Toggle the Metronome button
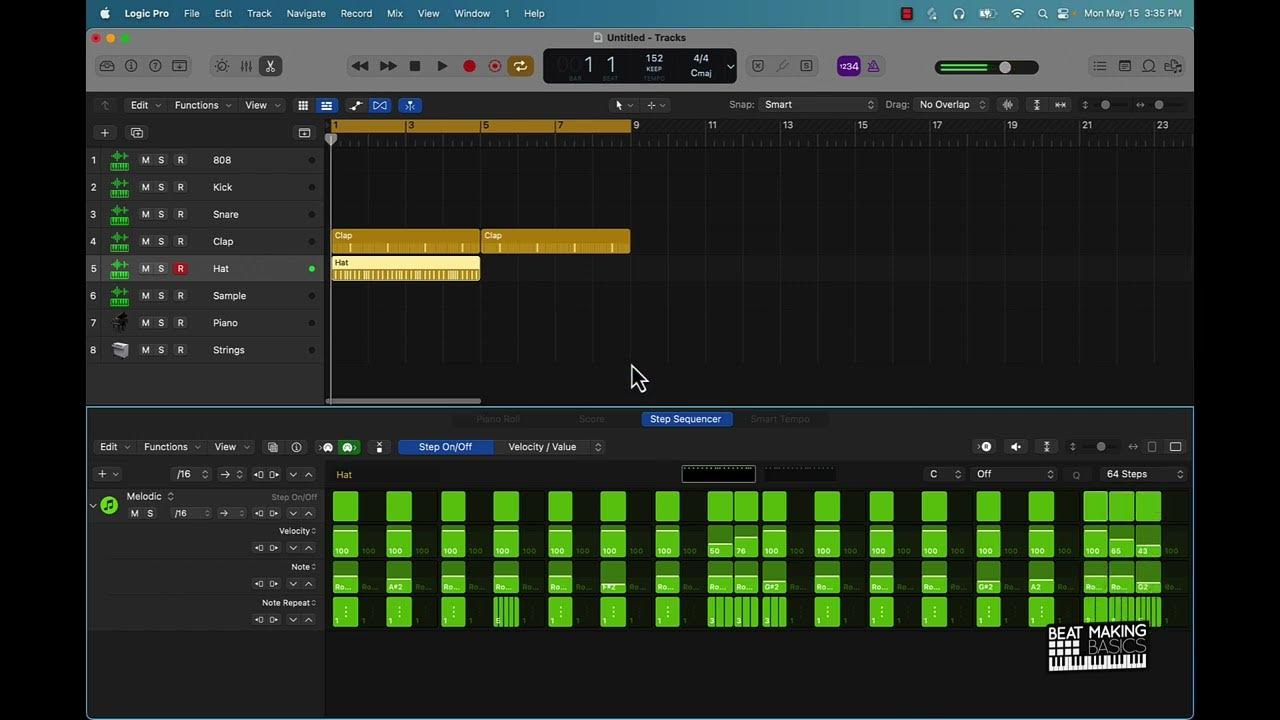1280x720 pixels. point(873,66)
